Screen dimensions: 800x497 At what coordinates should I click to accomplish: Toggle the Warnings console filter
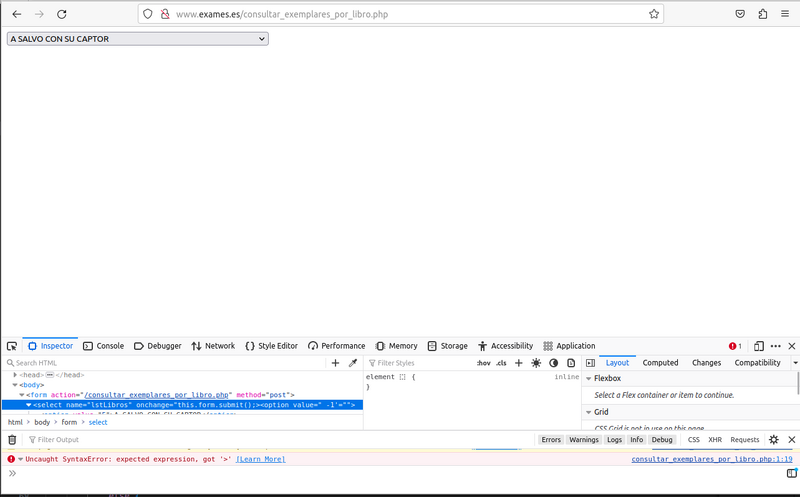tap(584, 439)
